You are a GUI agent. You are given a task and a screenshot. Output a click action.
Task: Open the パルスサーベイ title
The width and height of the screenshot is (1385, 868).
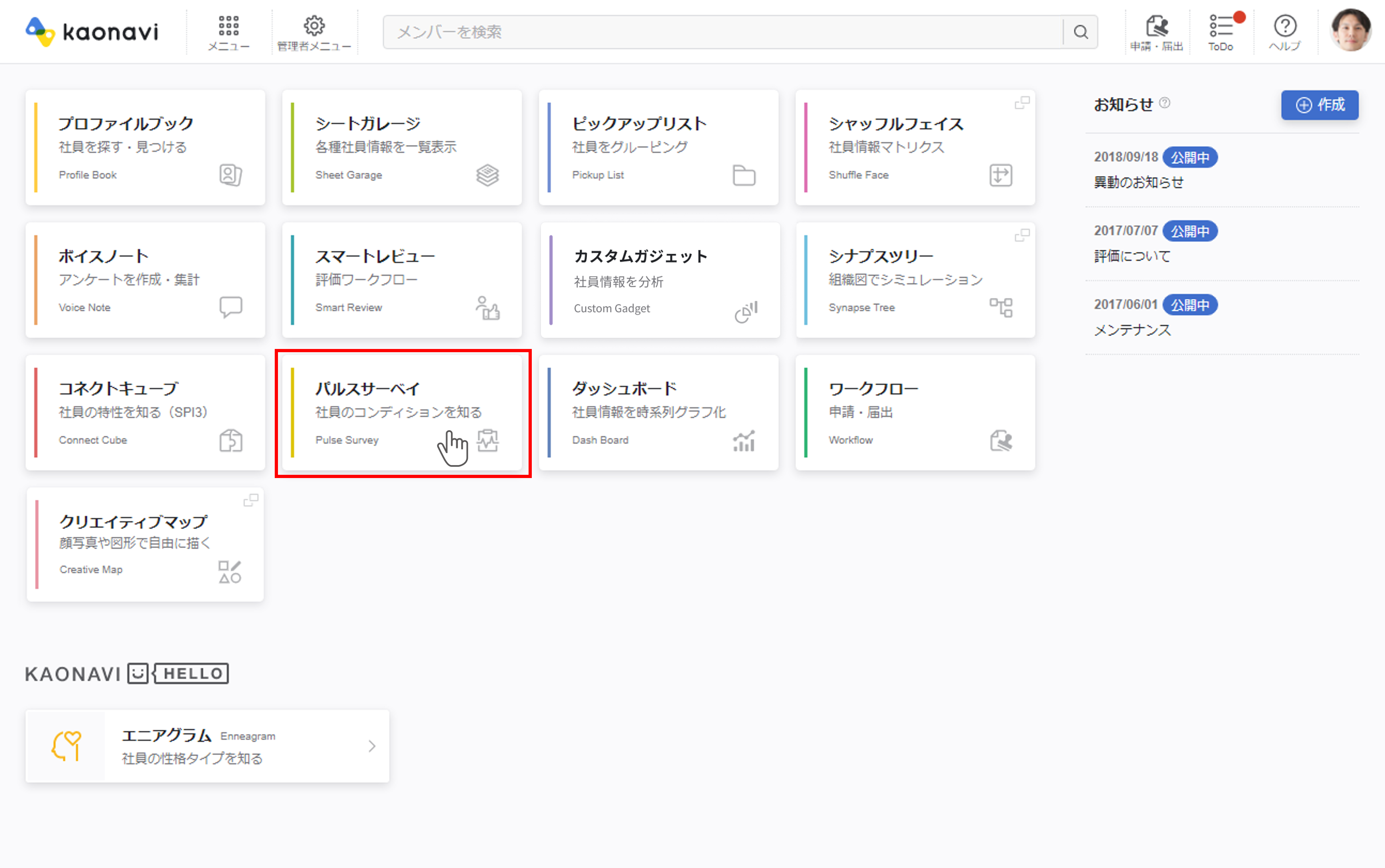click(x=368, y=389)
